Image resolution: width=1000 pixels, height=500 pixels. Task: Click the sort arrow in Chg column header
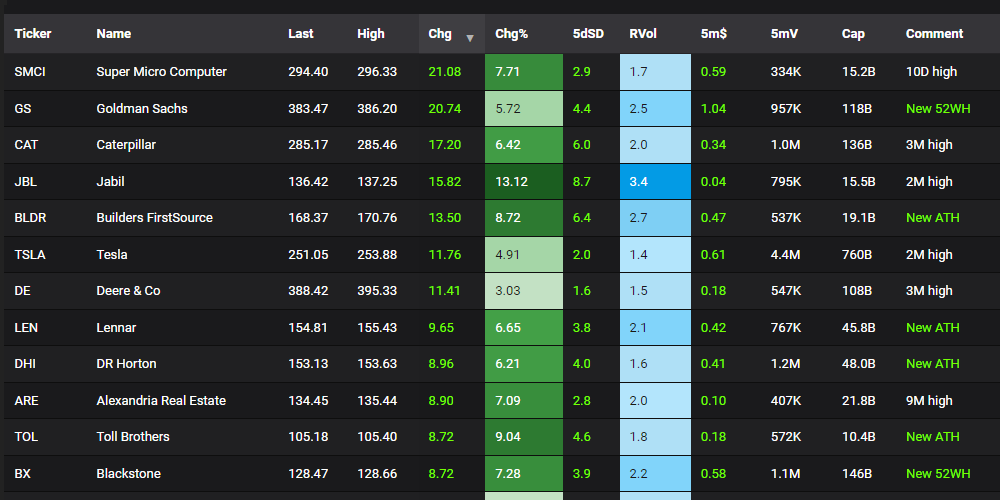coord(470,38)
